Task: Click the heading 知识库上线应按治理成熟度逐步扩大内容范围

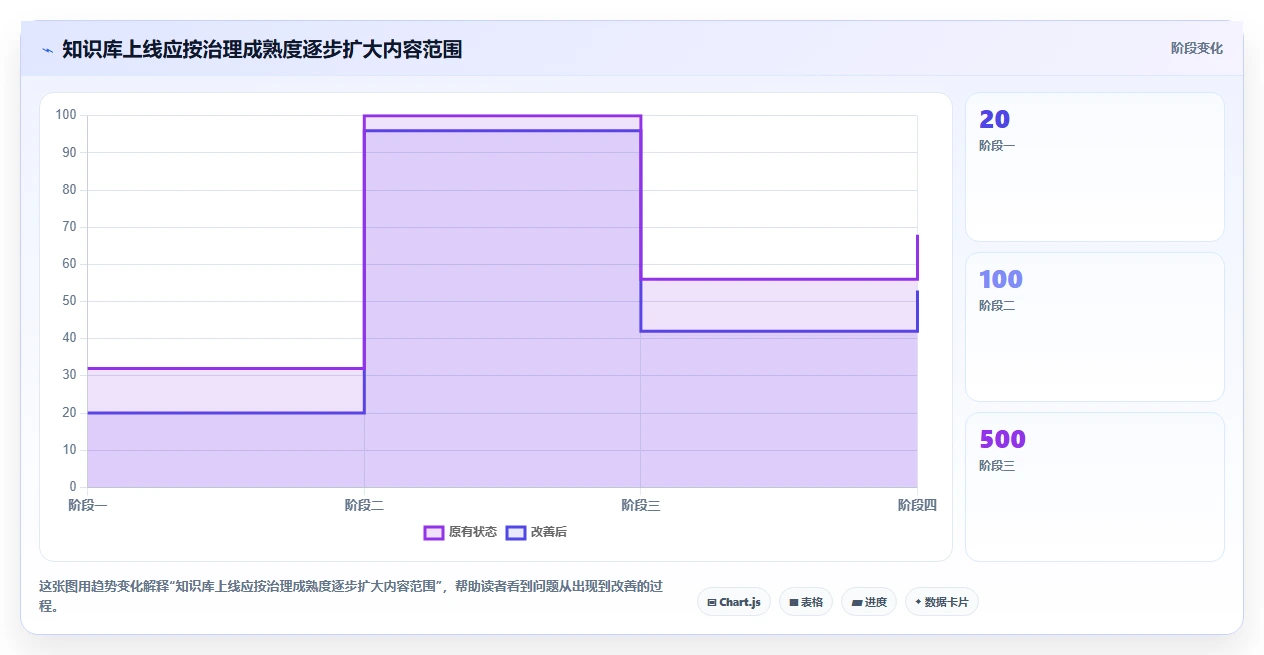Action: coord(262,49)
